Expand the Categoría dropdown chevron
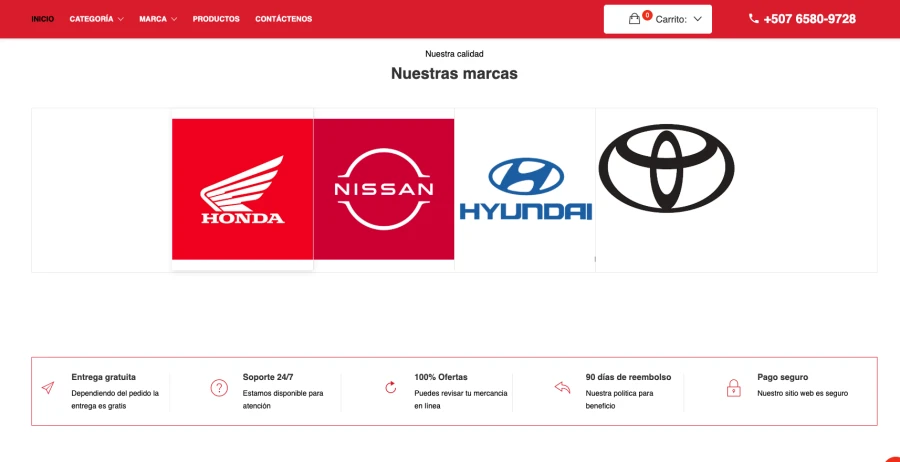This screenshot has width=900, height=462. click(x=121, y=19)
